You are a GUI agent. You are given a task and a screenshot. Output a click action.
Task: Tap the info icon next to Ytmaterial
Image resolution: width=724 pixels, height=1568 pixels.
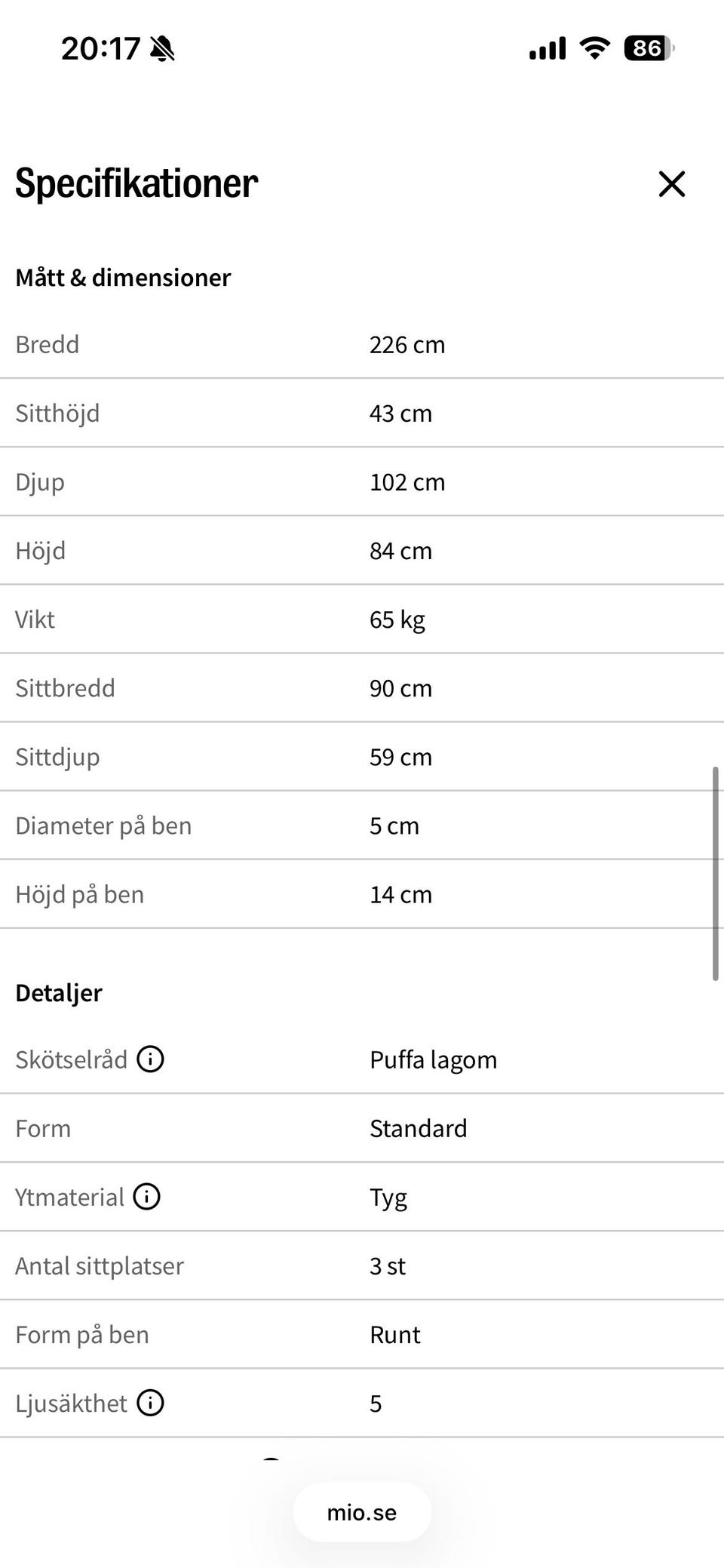146,1196
